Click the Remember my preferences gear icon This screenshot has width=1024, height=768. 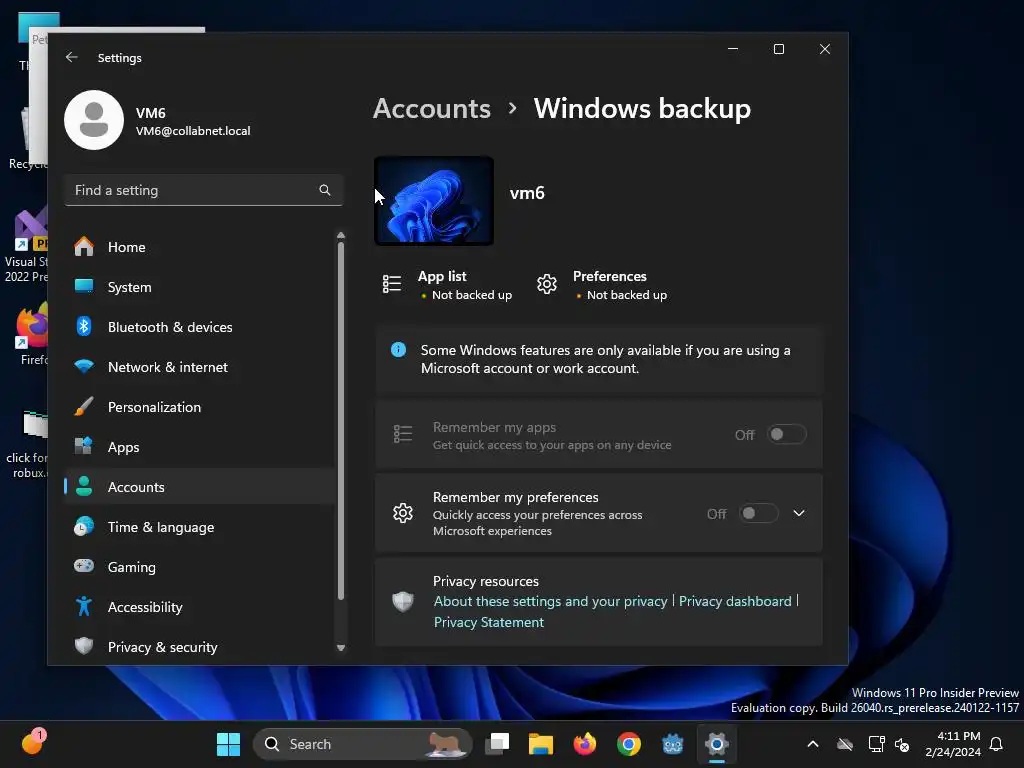coord(403,513)
